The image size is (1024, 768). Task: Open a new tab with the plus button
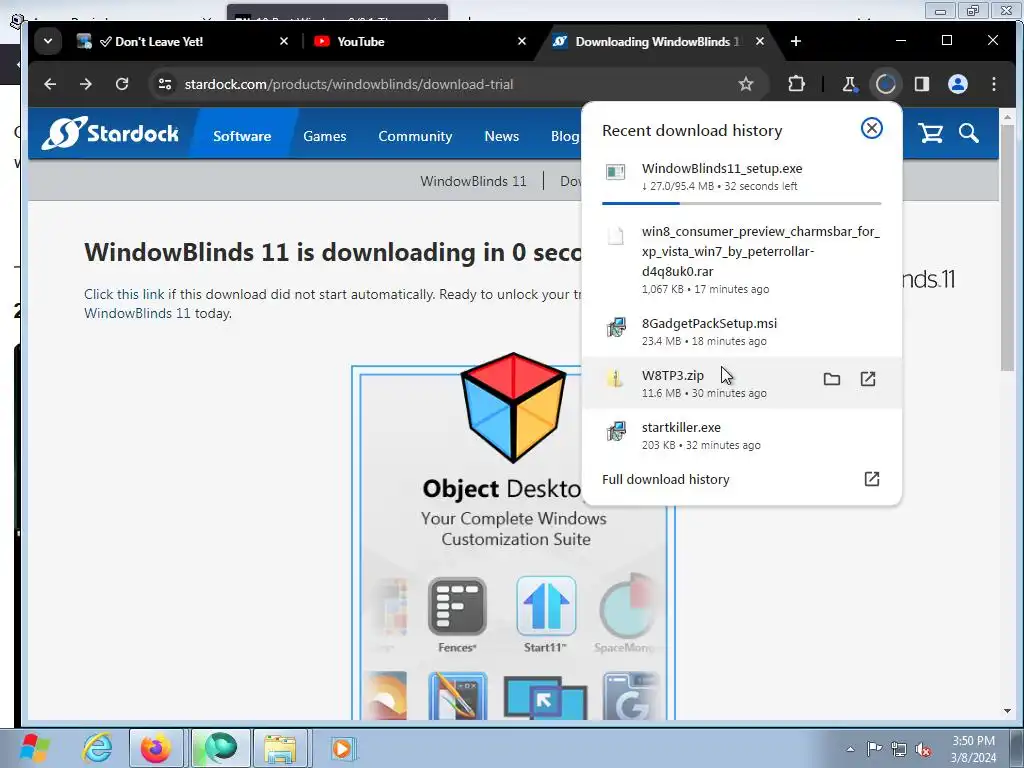click(795, 41)
